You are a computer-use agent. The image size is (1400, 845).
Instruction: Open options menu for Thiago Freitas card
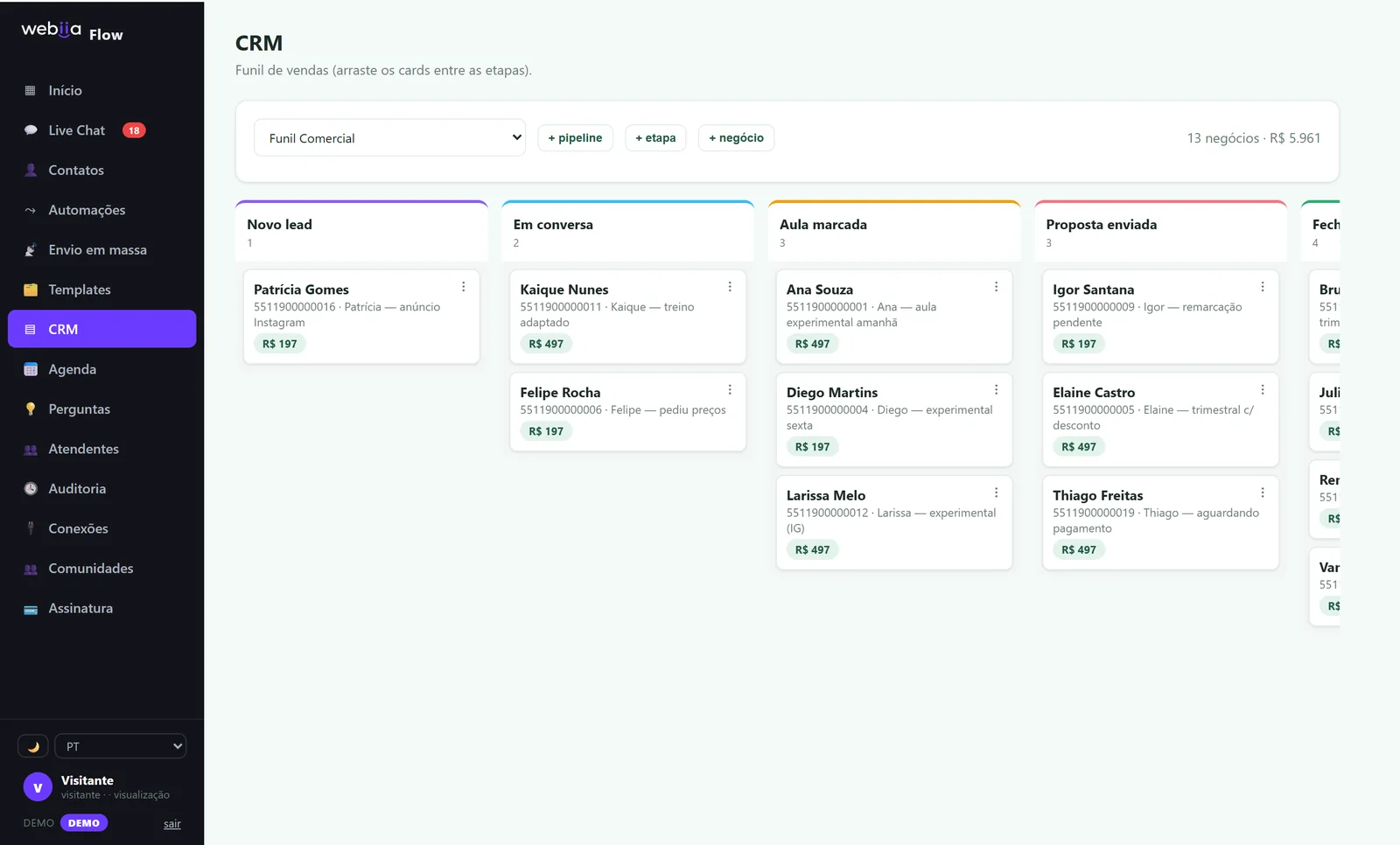click(1263, 492)
